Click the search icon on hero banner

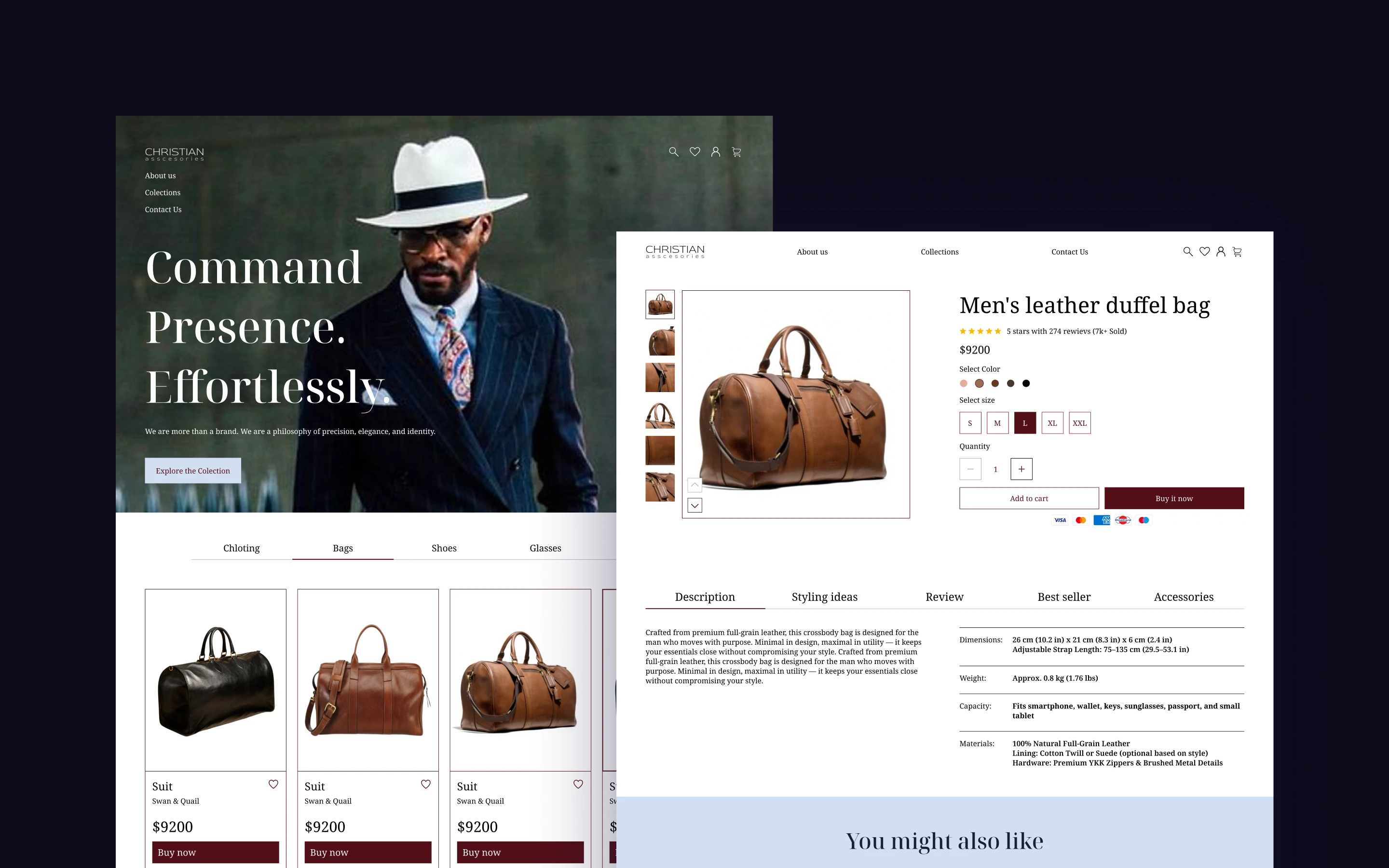(x=674, y=151)
